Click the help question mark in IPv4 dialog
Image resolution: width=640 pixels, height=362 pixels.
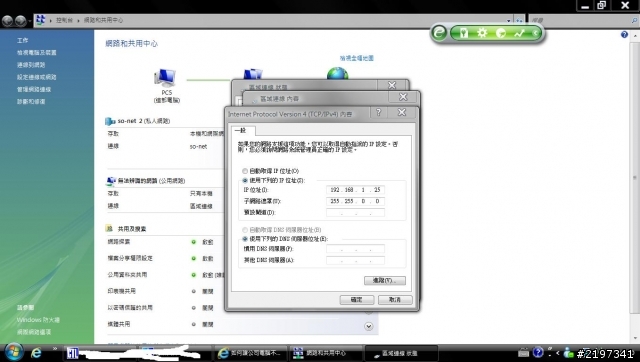point(378,112)
